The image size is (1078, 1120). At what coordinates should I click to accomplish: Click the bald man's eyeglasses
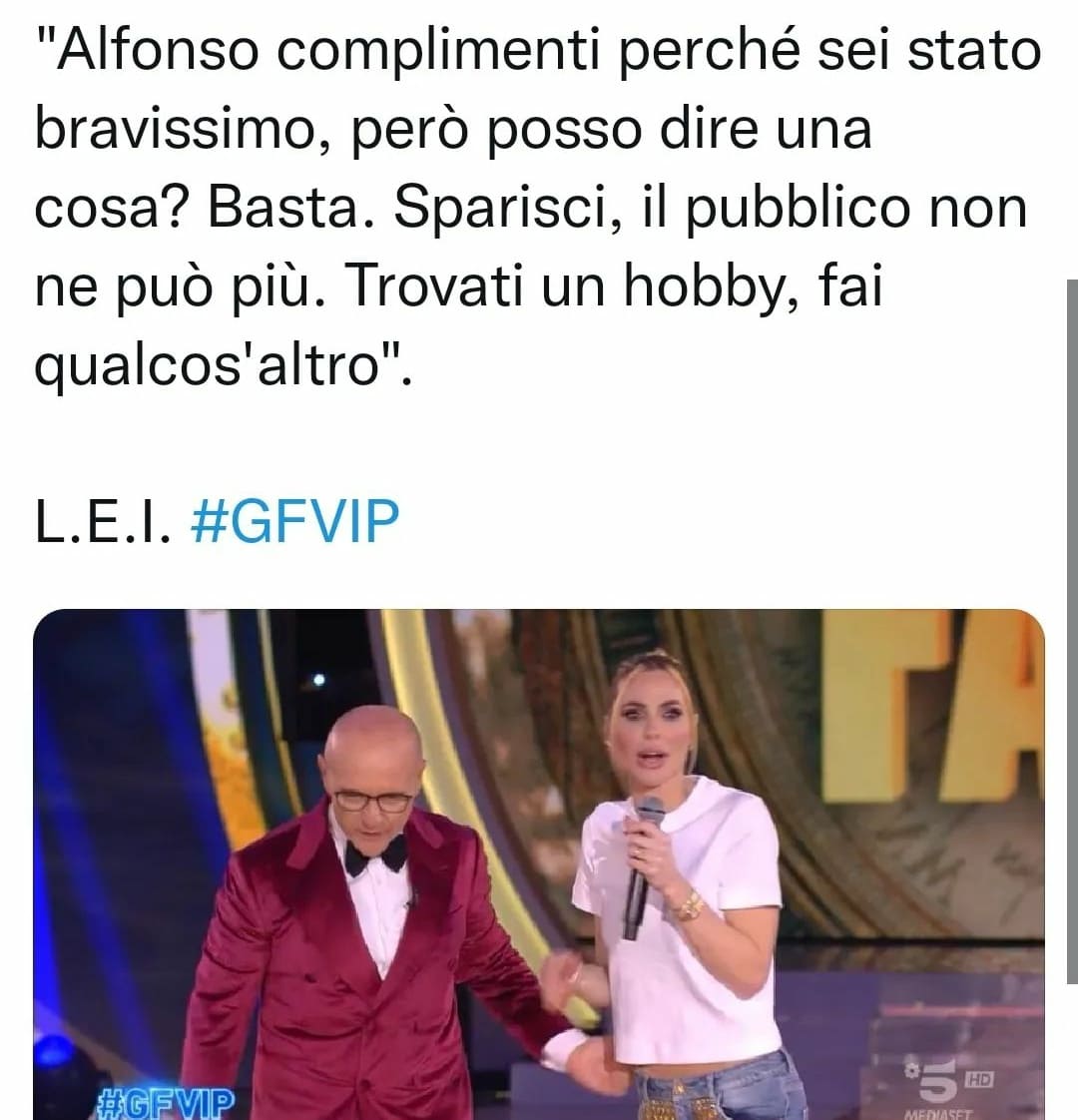point(373,801)
